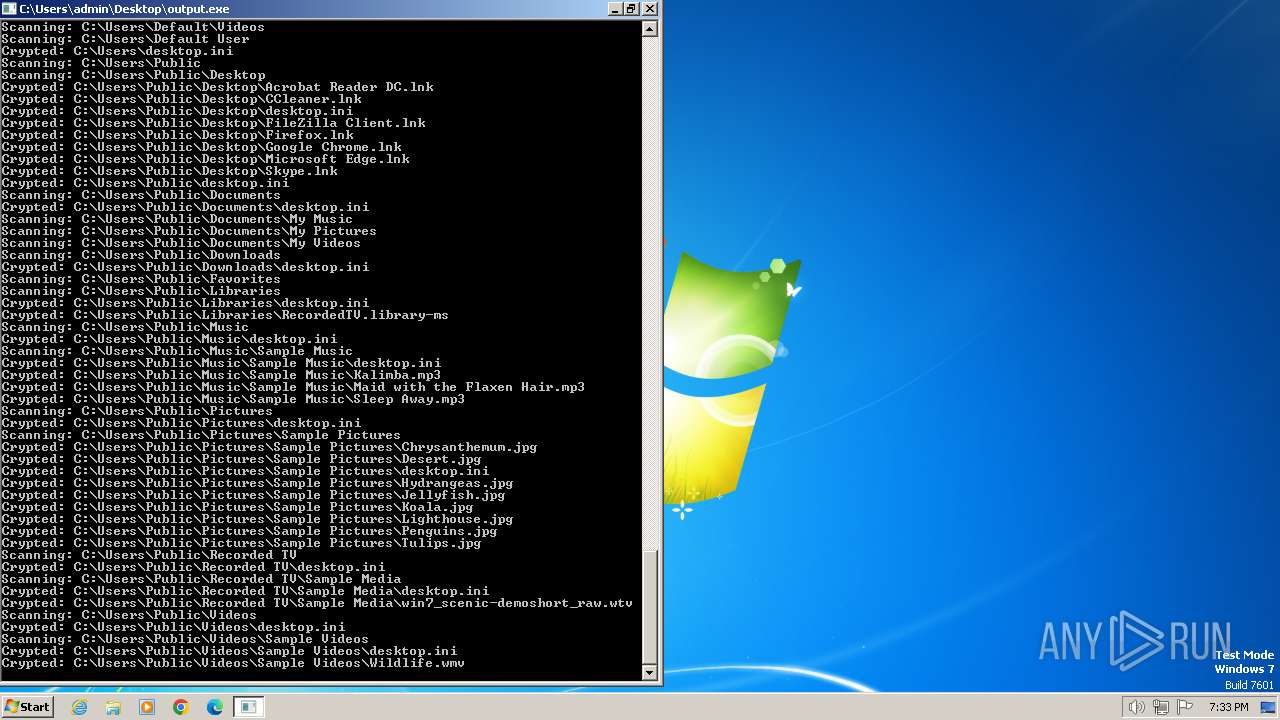Click the console scrollbar up arrow
The width and height of the screenshot is (1280, 720).
(650, 29)
